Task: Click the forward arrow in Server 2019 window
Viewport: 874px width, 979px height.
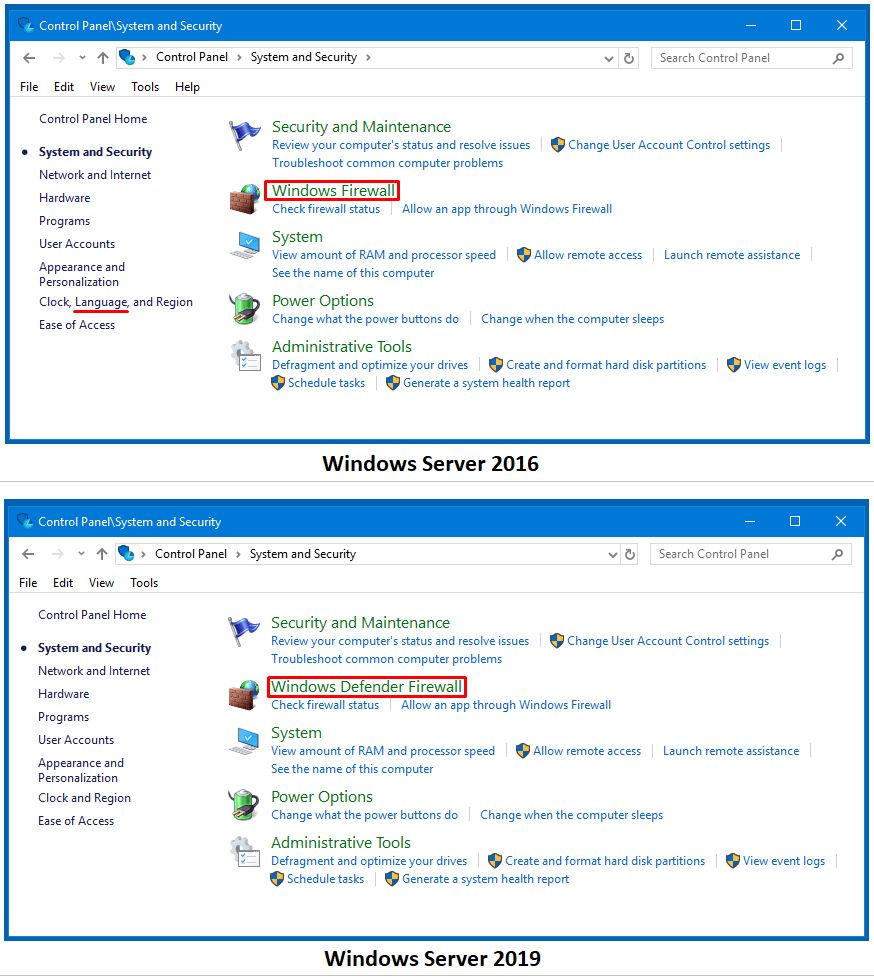Action: pos(57,554)
